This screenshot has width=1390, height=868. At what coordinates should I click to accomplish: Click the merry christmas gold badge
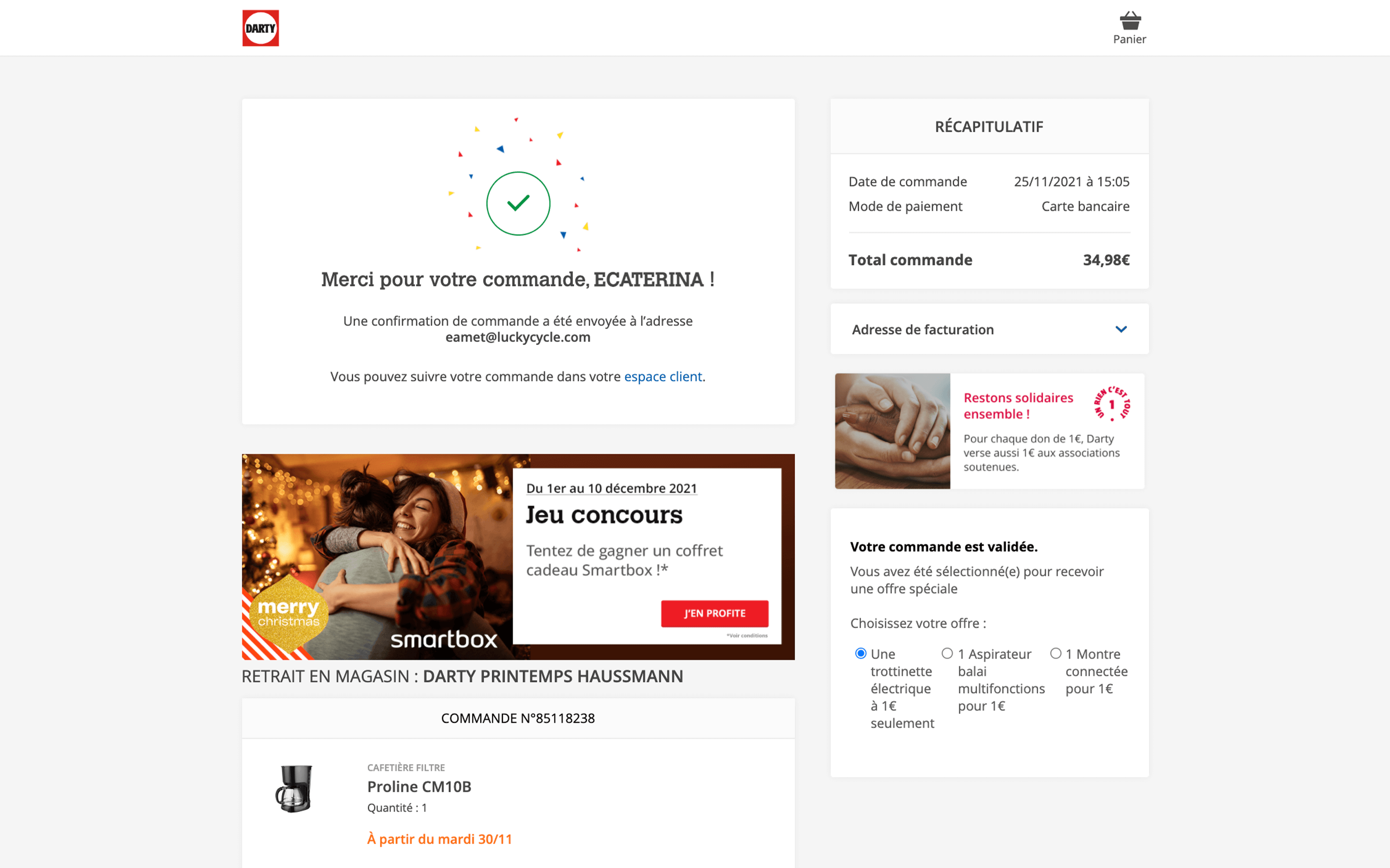(288, 614)
